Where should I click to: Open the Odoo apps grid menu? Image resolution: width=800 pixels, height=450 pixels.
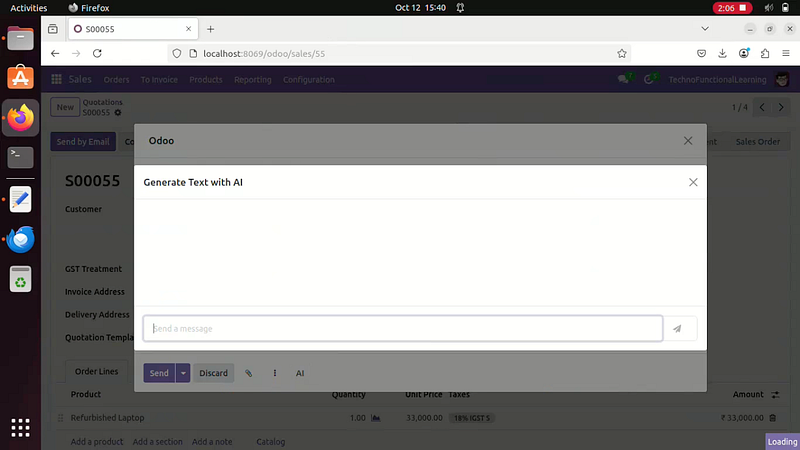pyautogui.click(x=56, y=80)
